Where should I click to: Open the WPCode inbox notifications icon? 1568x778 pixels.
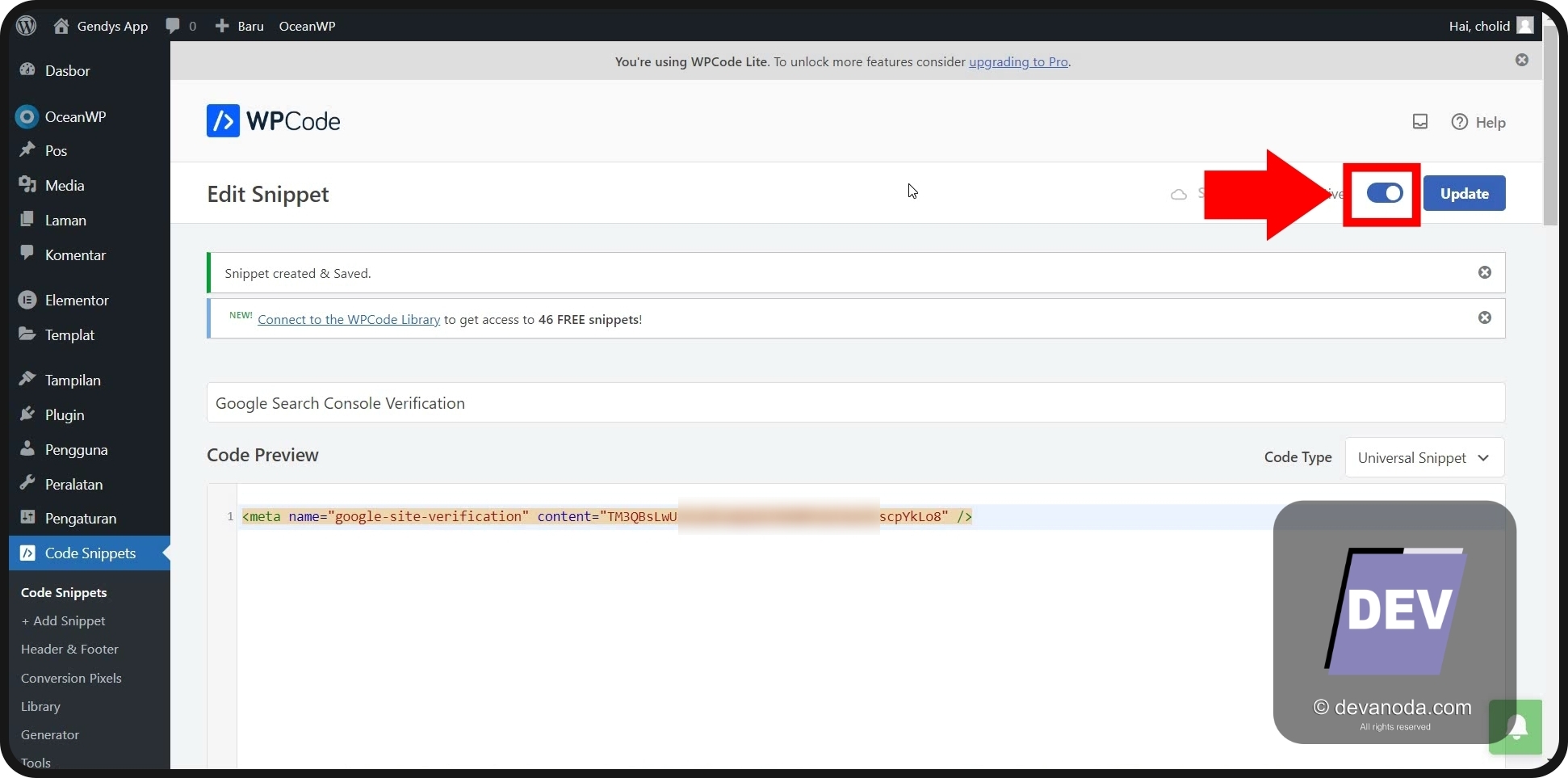point(1420,121)
